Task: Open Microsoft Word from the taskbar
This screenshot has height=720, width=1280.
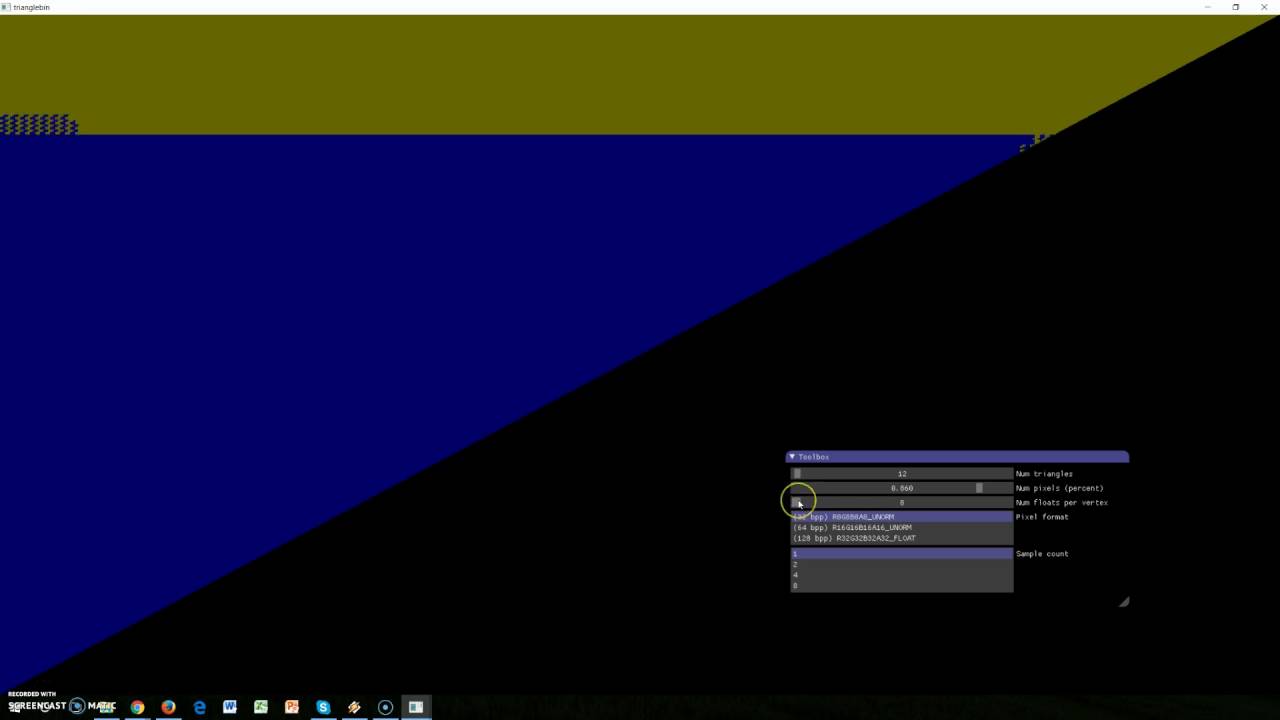Action: tap(230, 707)
